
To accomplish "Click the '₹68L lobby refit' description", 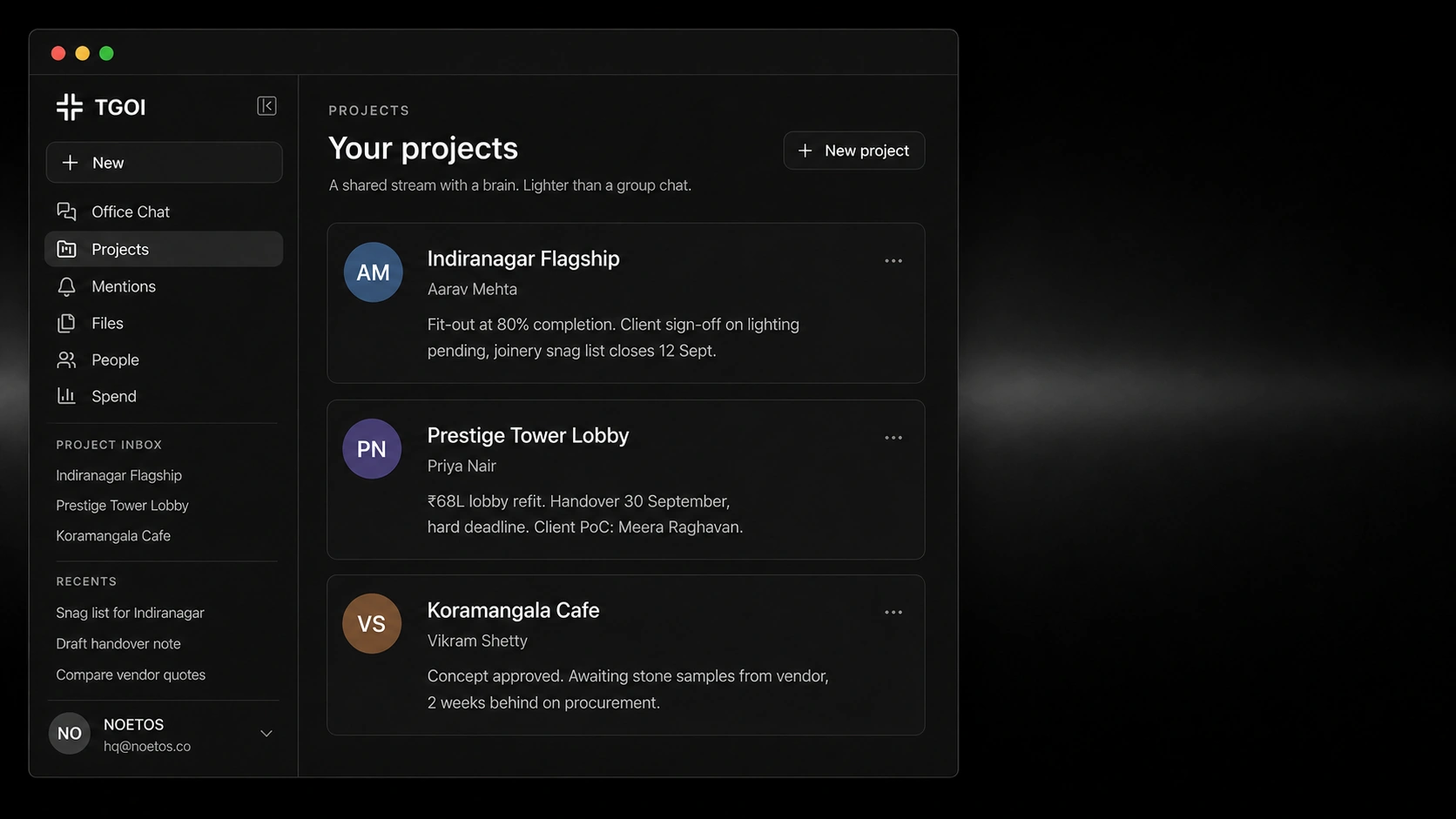I will click(585, 514).
